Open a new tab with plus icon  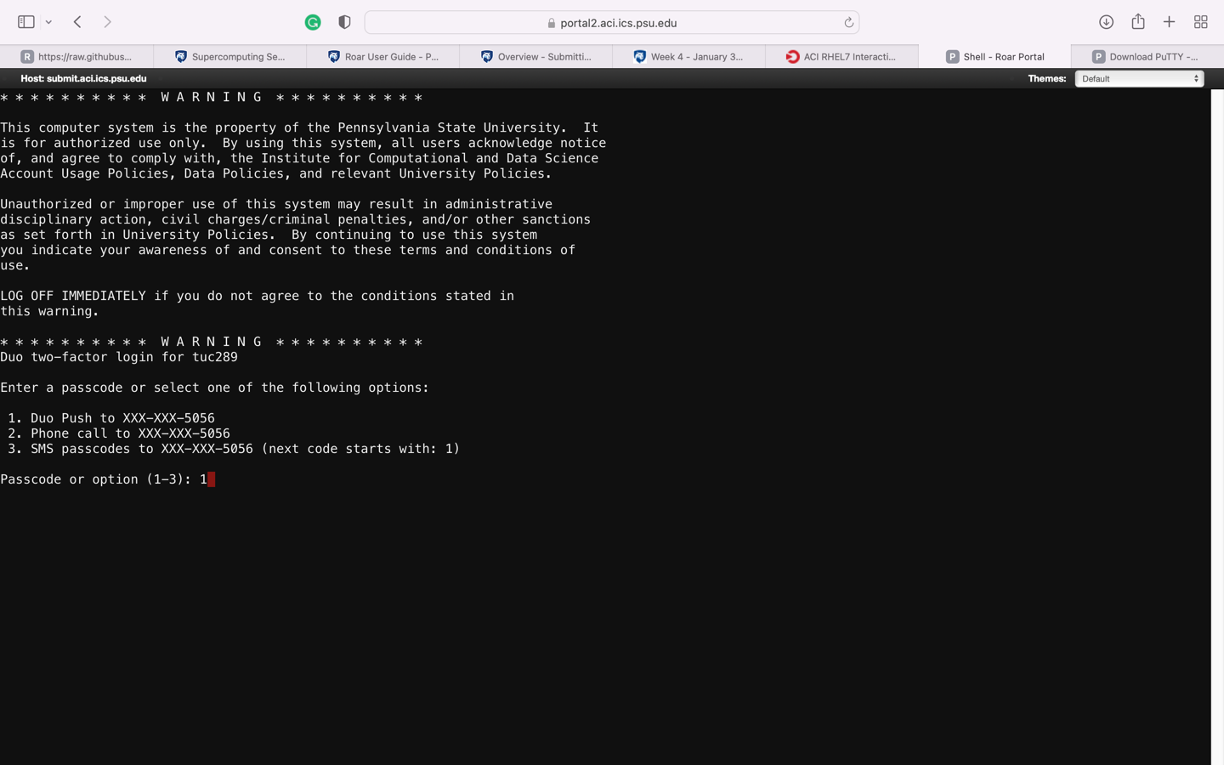(1169, 22)
